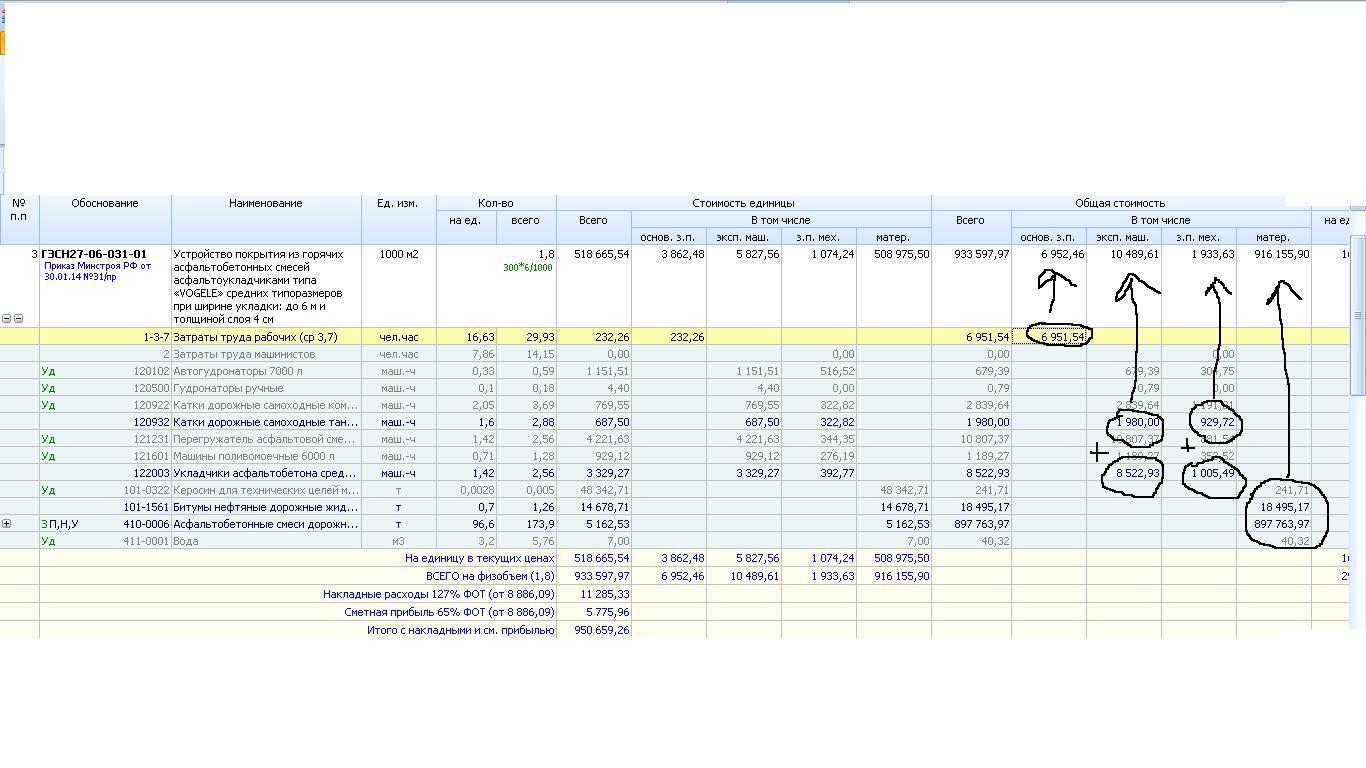Click the right minus icon in position 3
Screen dimensions: 1366x768
click(18, 319)
